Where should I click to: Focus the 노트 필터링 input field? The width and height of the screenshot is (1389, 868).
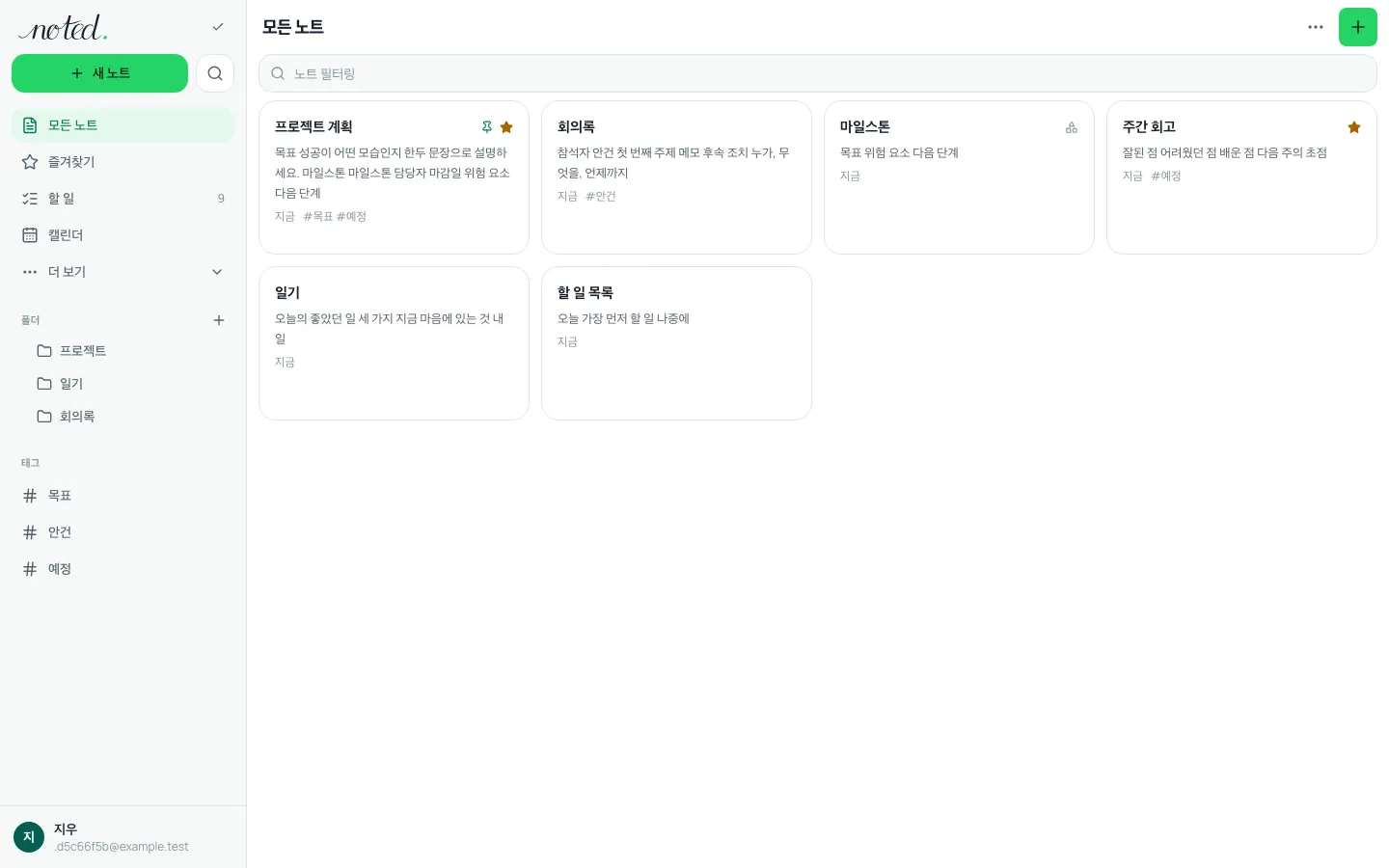817,73
